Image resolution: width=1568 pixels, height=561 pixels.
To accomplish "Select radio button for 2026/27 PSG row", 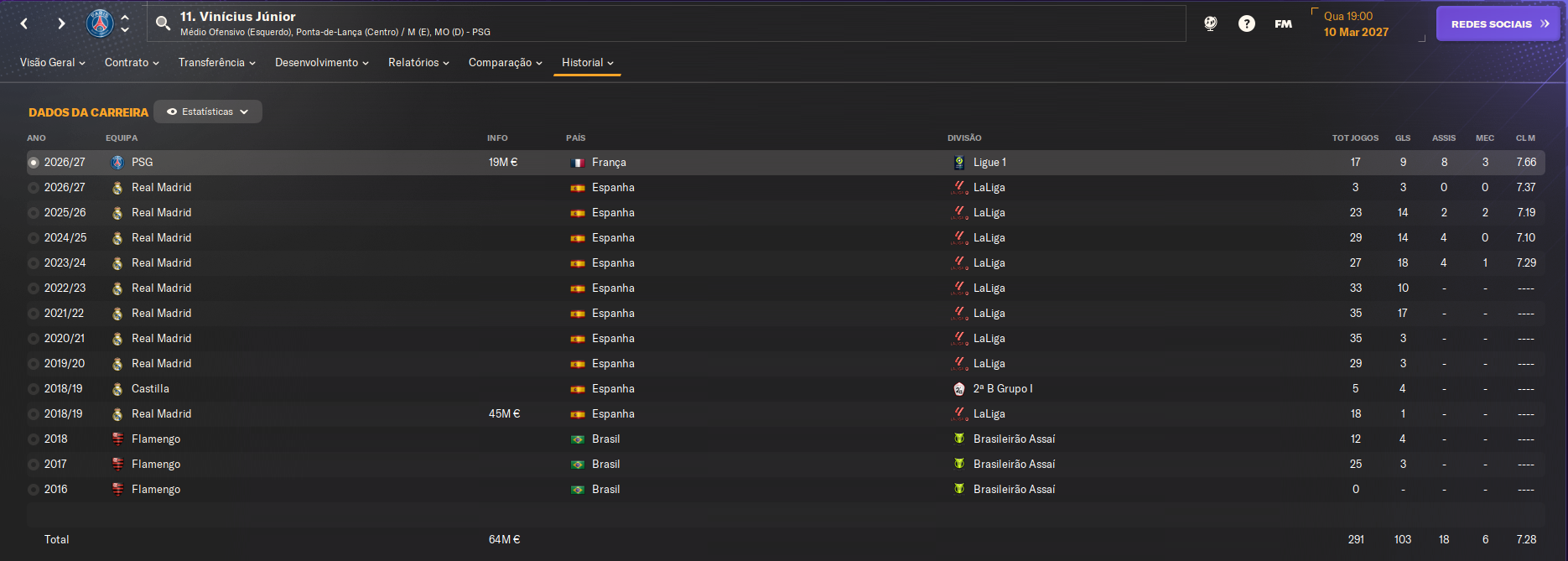I will click(34, 163).
